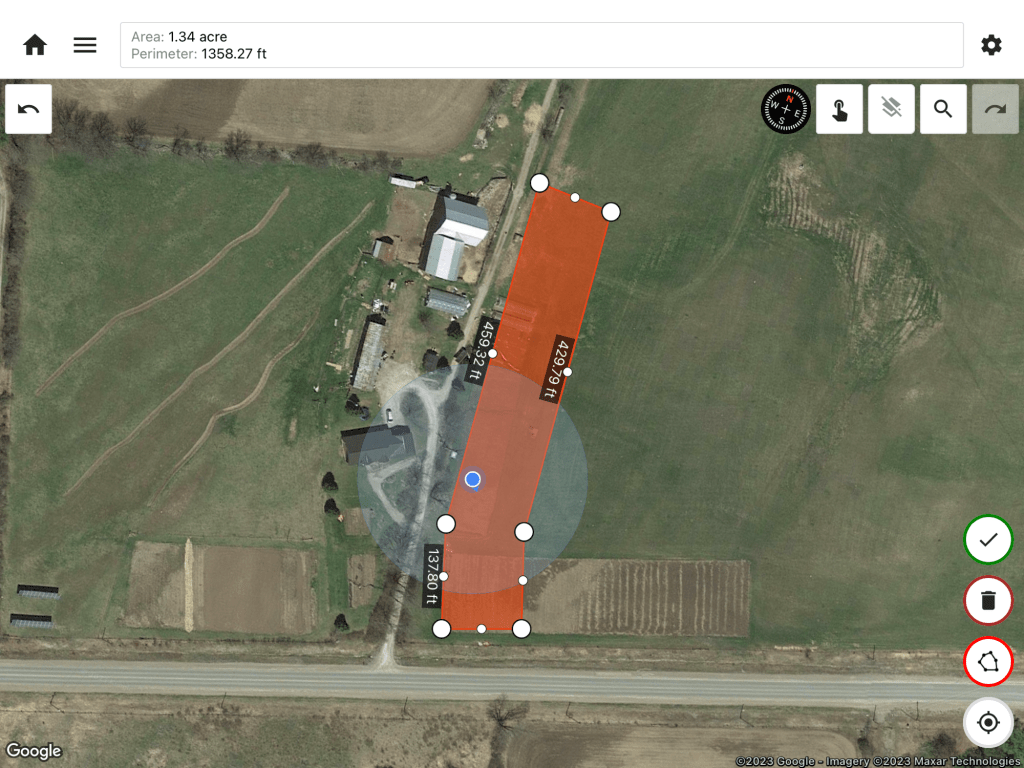Open settings gear icon
Viewport: 1024px width, 768px height.
991,45
